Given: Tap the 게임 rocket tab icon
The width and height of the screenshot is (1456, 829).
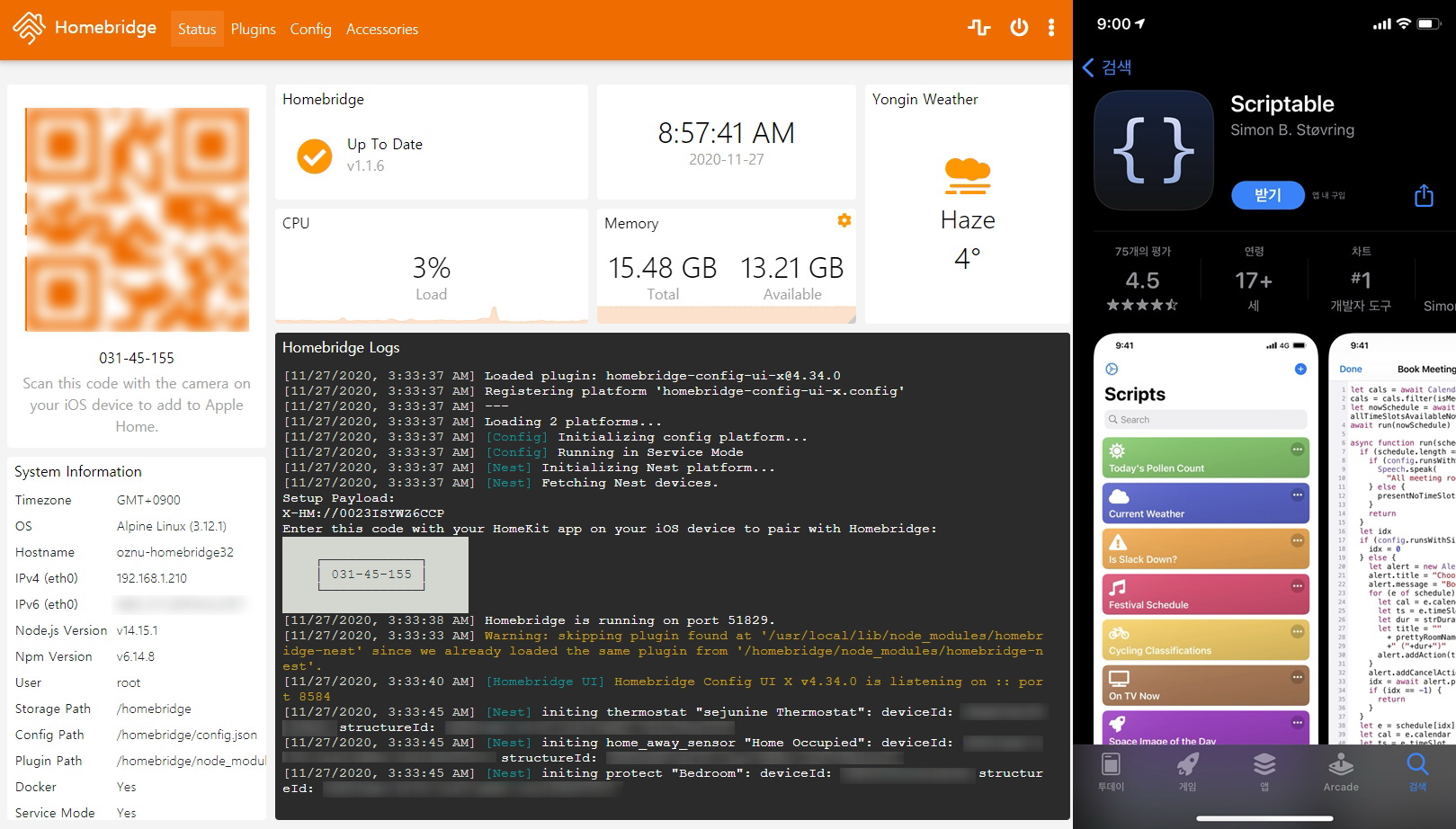Looking at the screenshot, I should tap(1188, 771).
